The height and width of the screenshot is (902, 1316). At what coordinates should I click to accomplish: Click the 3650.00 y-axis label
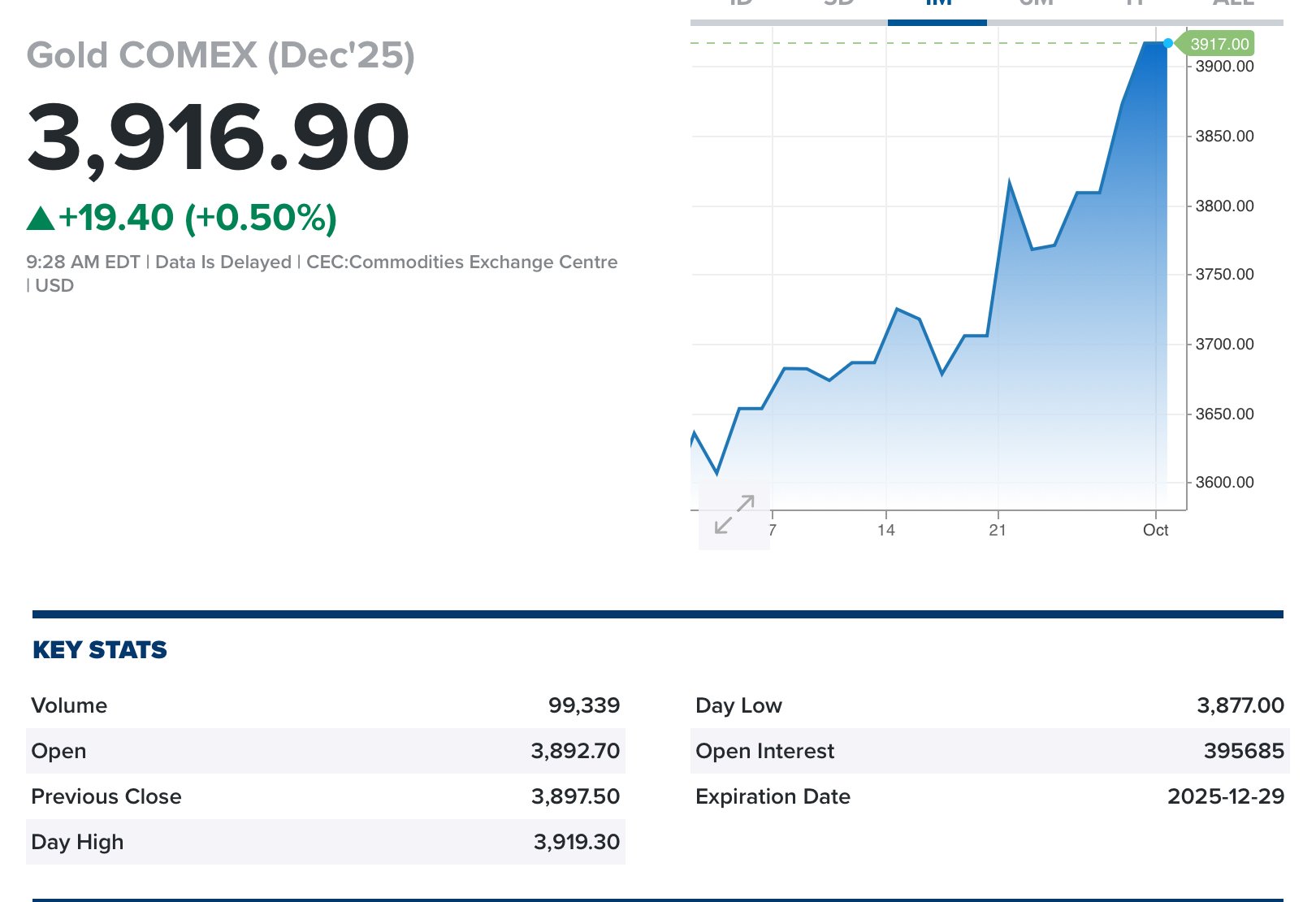(1224, 414)
